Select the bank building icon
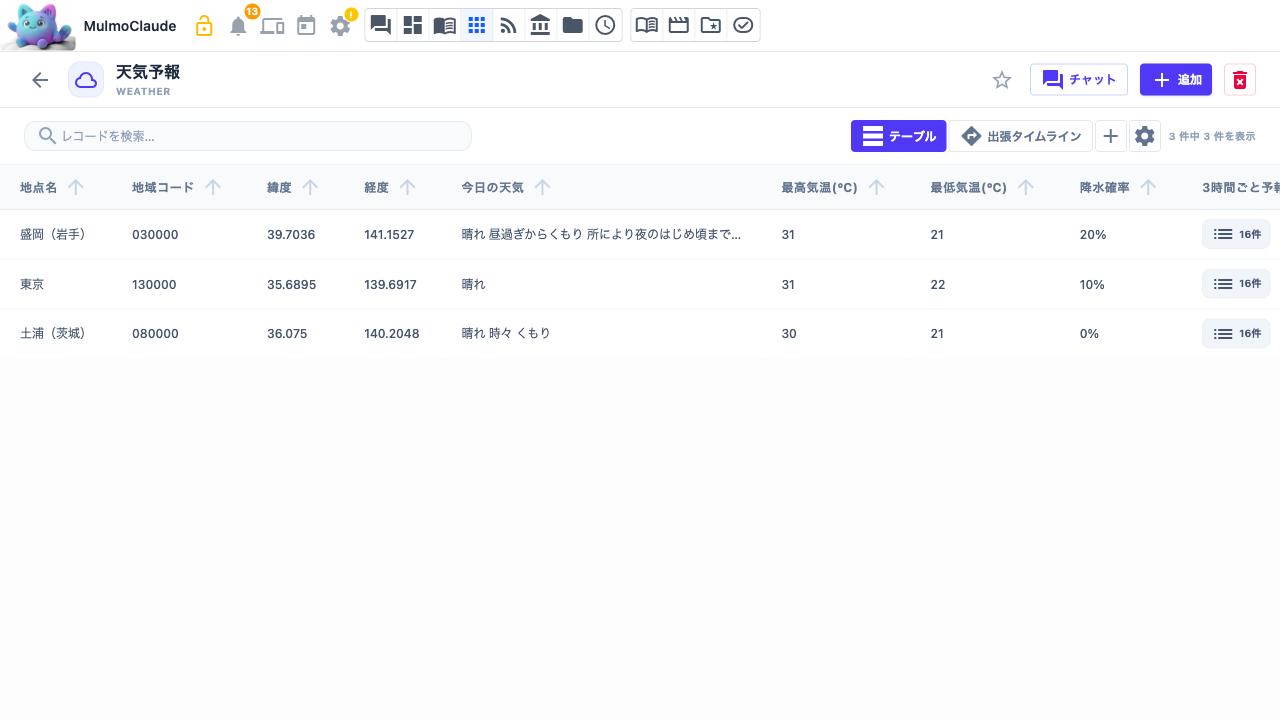The width and height of the screenshot is (1280, 720). pyautogui.click(x=541, y=25)
